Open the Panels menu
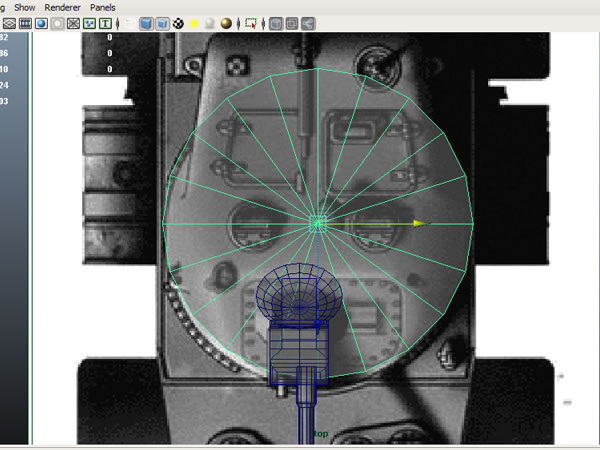The image size is (600, 450). (103, 7)
